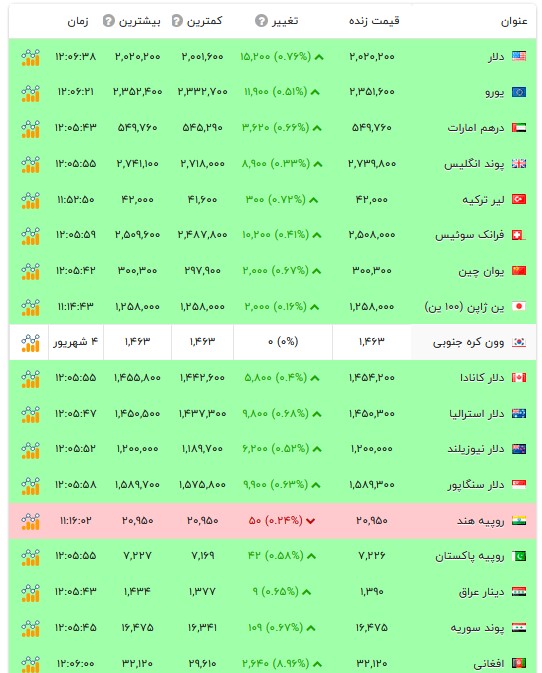This screenshot has height=673, width=542.
Task: Click the قیمت زنده column header
Action: pyautogui.click(x=374, y=21)
